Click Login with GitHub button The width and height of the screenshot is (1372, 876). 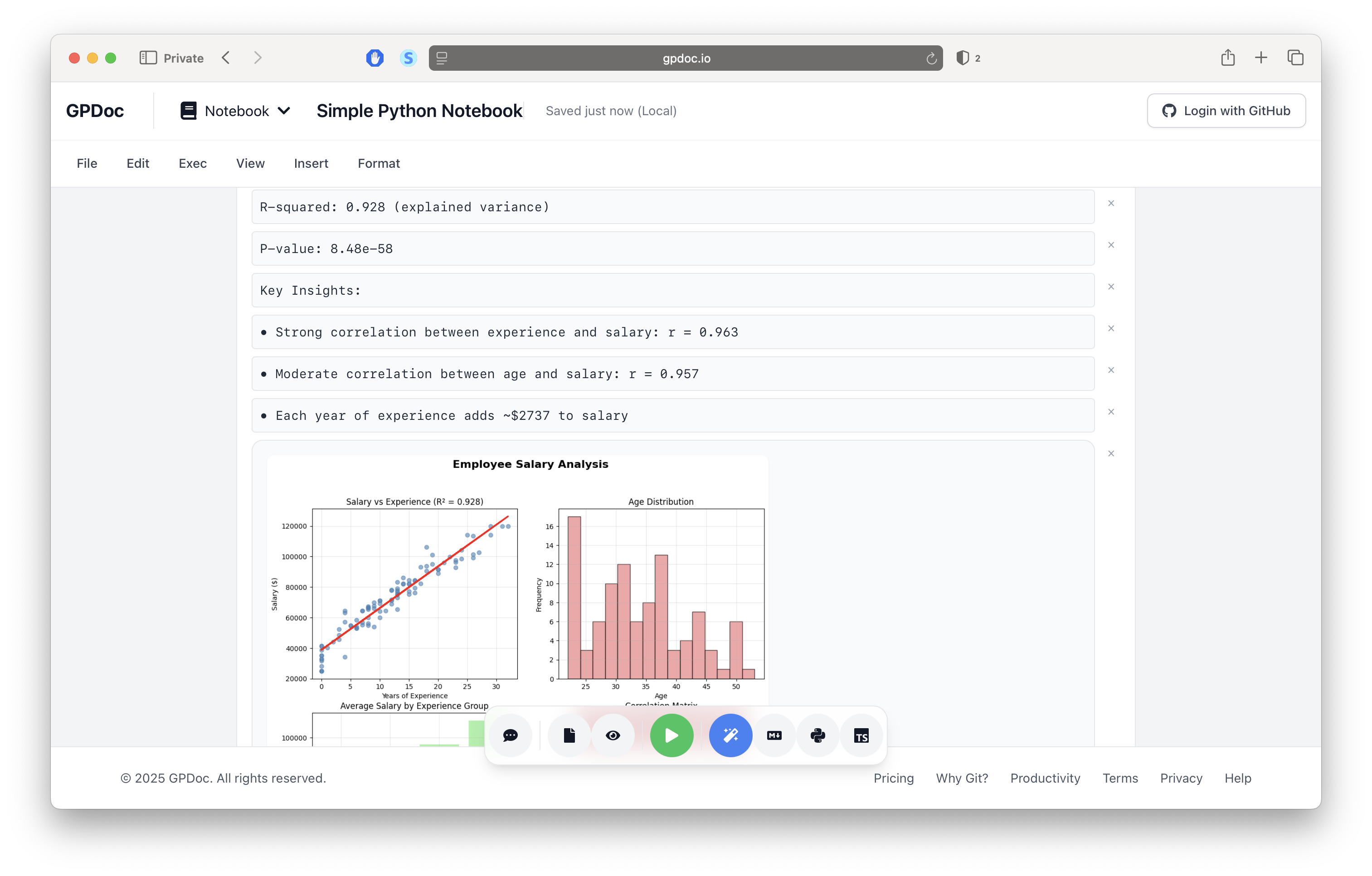click(x=1226, y=111)
